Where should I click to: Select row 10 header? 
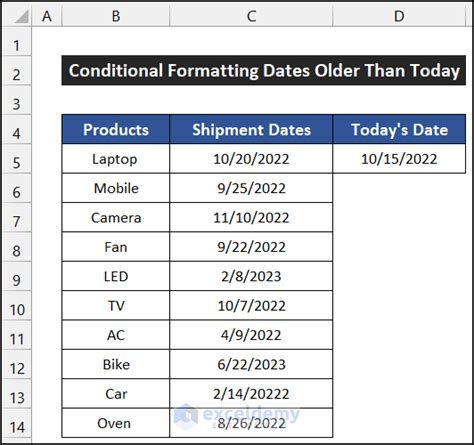pyautogui.click(x=17, y=310)
